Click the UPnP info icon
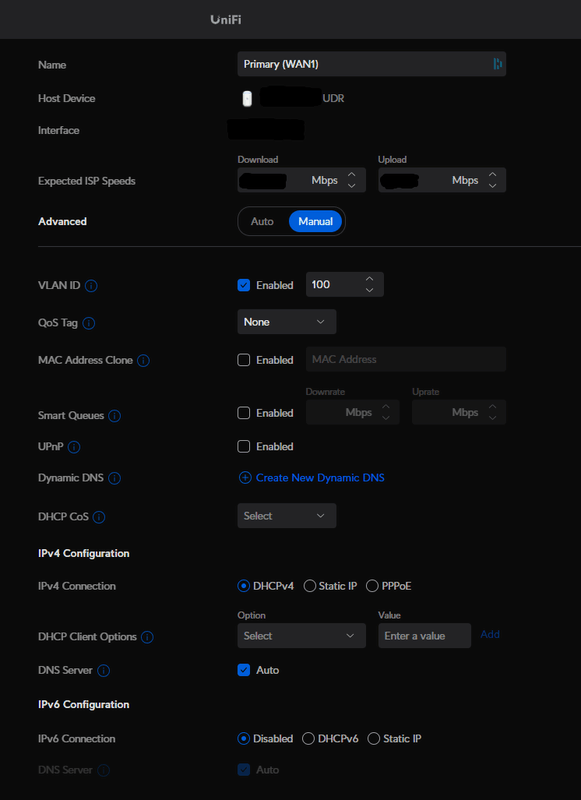Image resolution: width=581 pixels, height=800 pixels. [74, 447]
